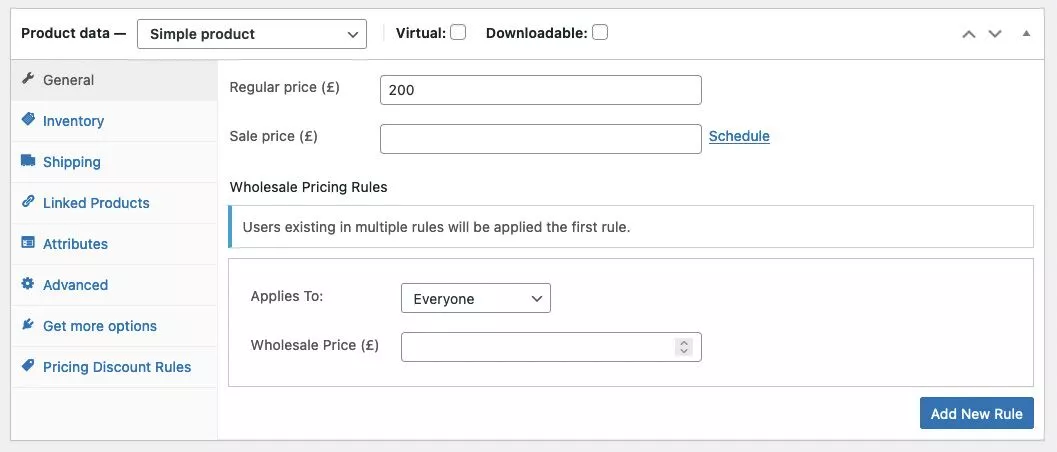Click the Wholesale Price stepper arrows
This screenshot has height=452, width=1057.
pyautogui.click(x=684, y=347)
